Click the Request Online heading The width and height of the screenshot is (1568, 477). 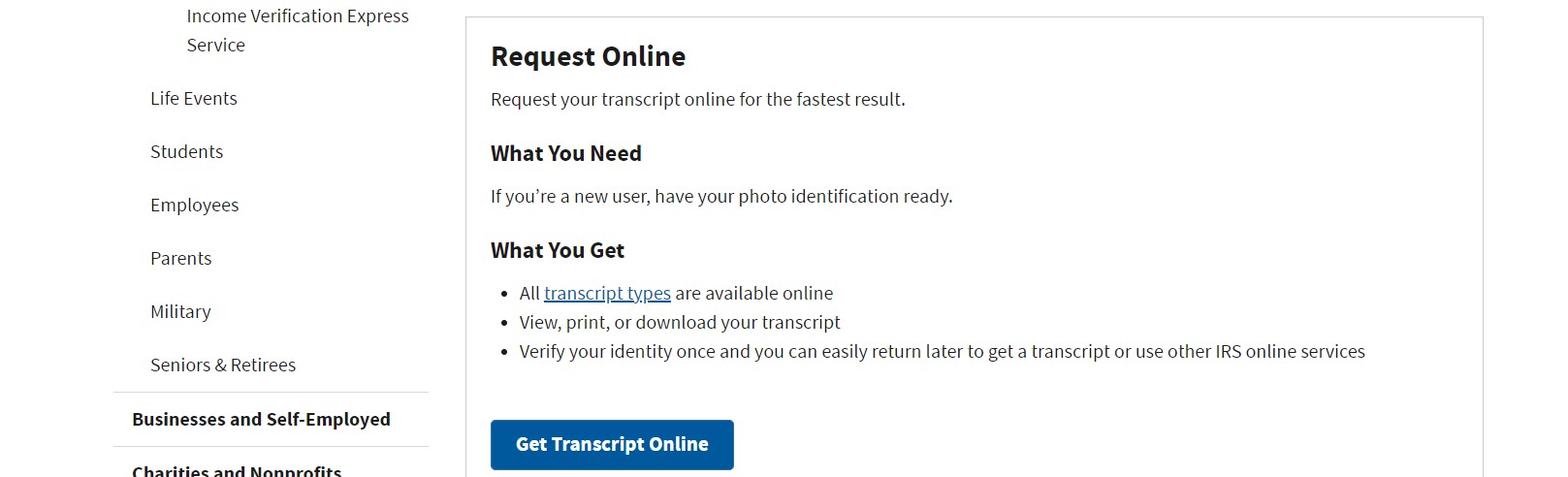click(x=588, y=57)
